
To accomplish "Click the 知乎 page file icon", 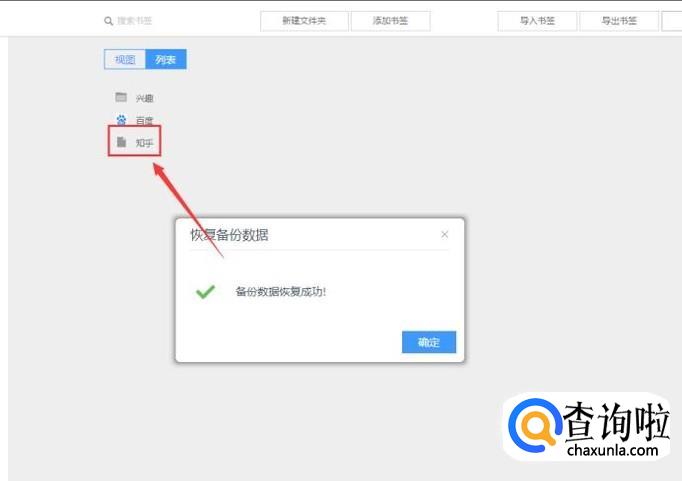I will click(121, 141).
